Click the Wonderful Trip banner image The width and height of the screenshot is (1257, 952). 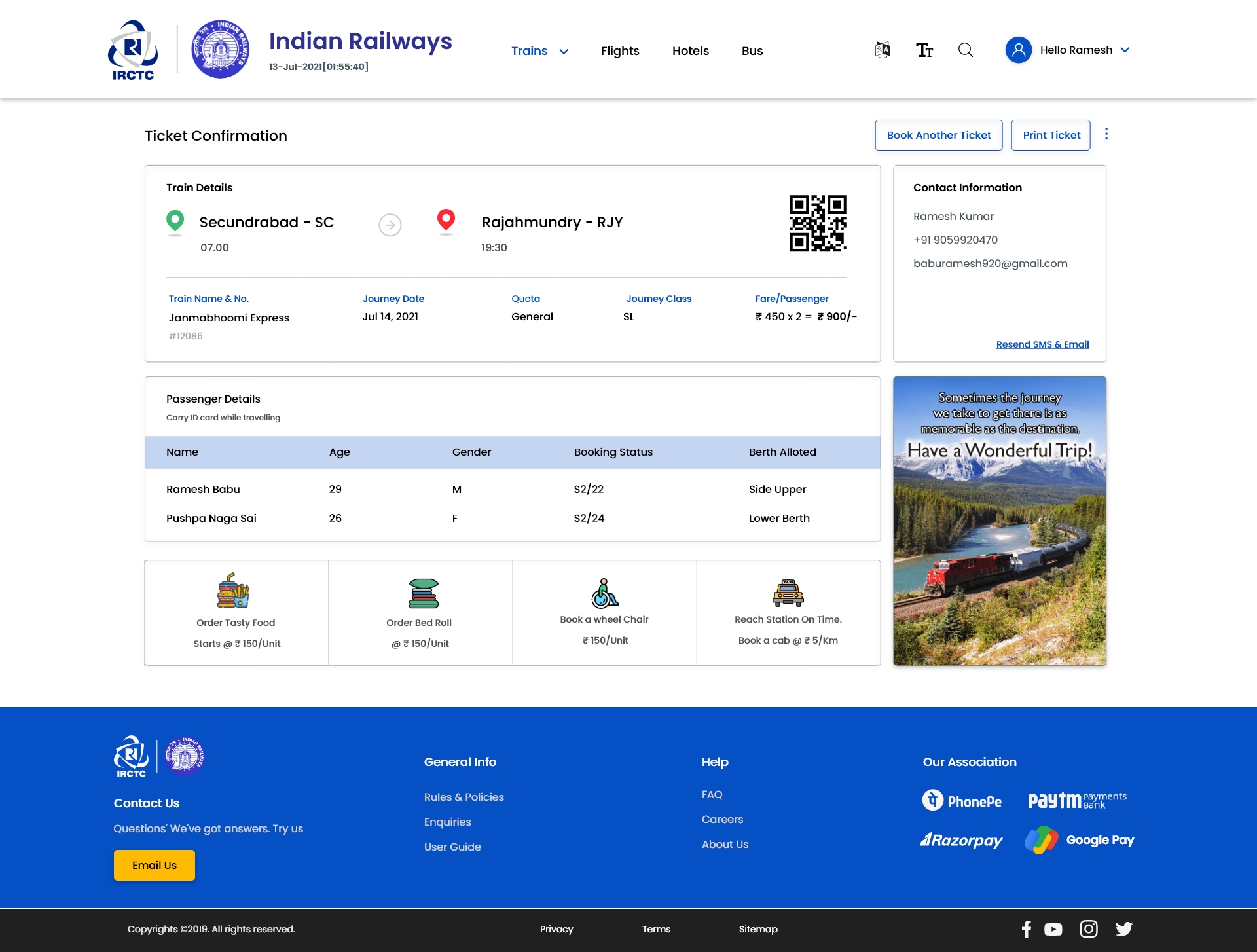1000,521
